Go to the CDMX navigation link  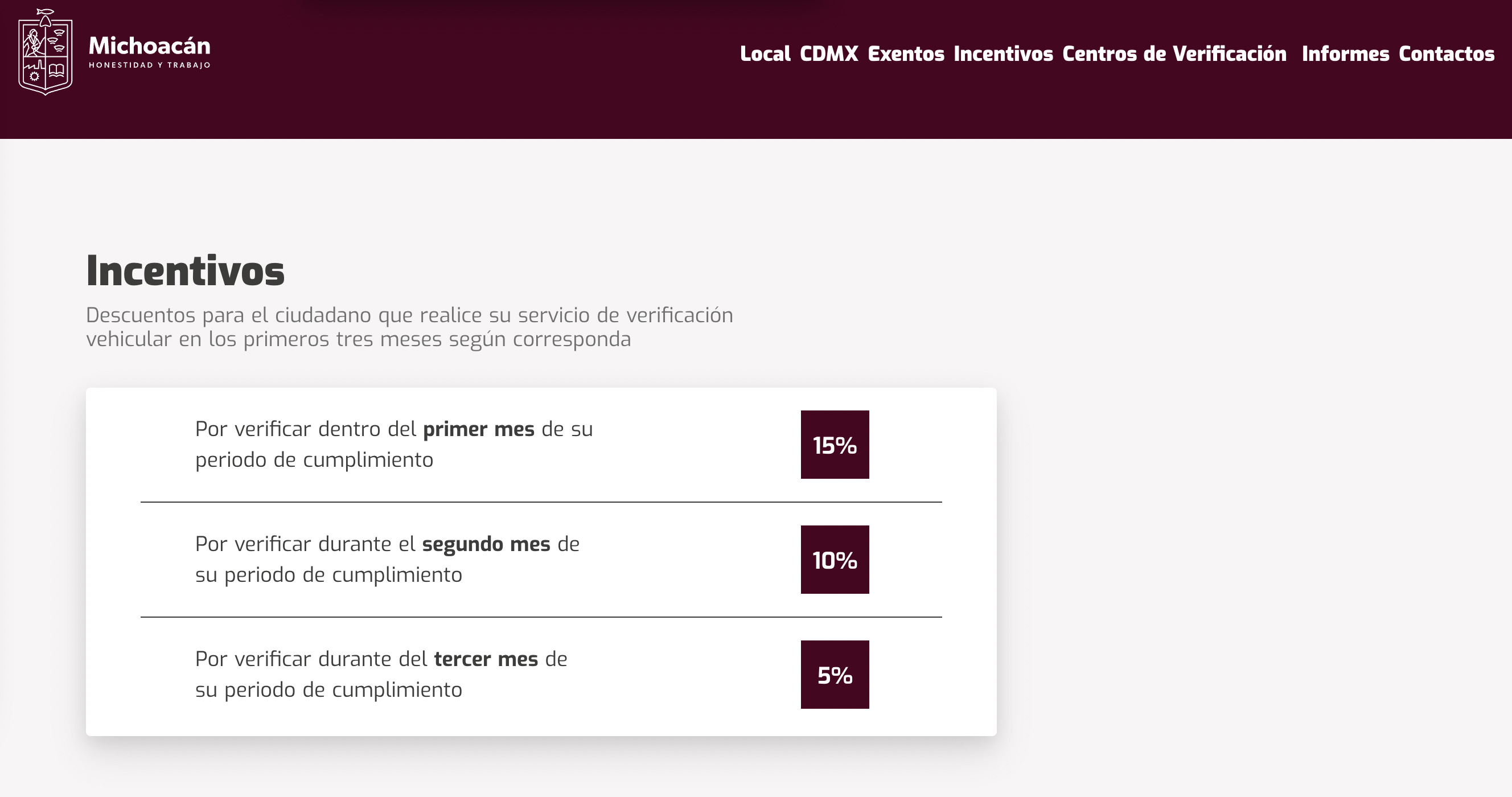(x=828, y=54)
